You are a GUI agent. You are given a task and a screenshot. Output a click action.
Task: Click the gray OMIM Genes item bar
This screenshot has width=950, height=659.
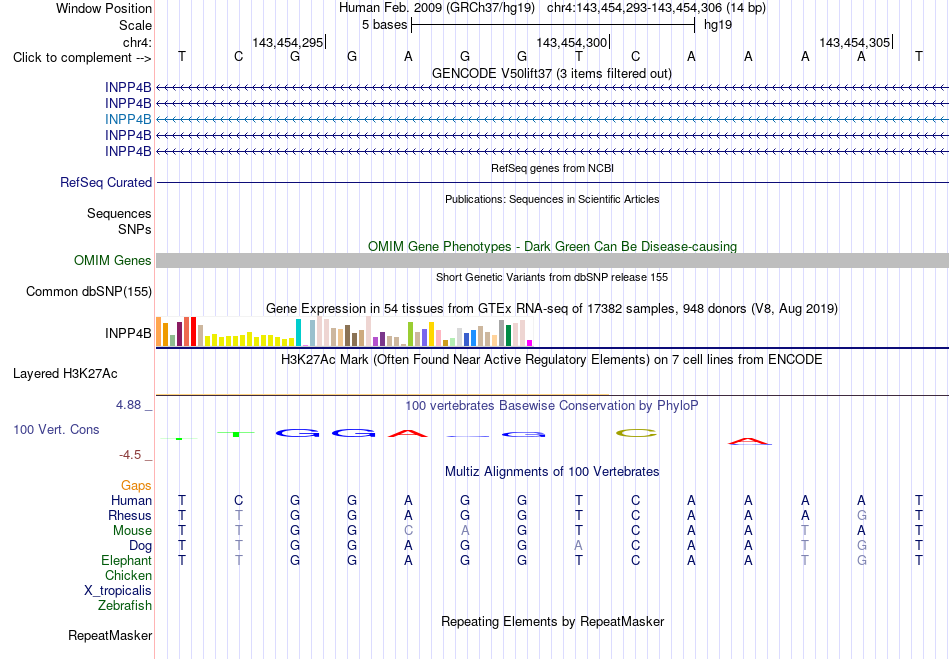[552, 260]
